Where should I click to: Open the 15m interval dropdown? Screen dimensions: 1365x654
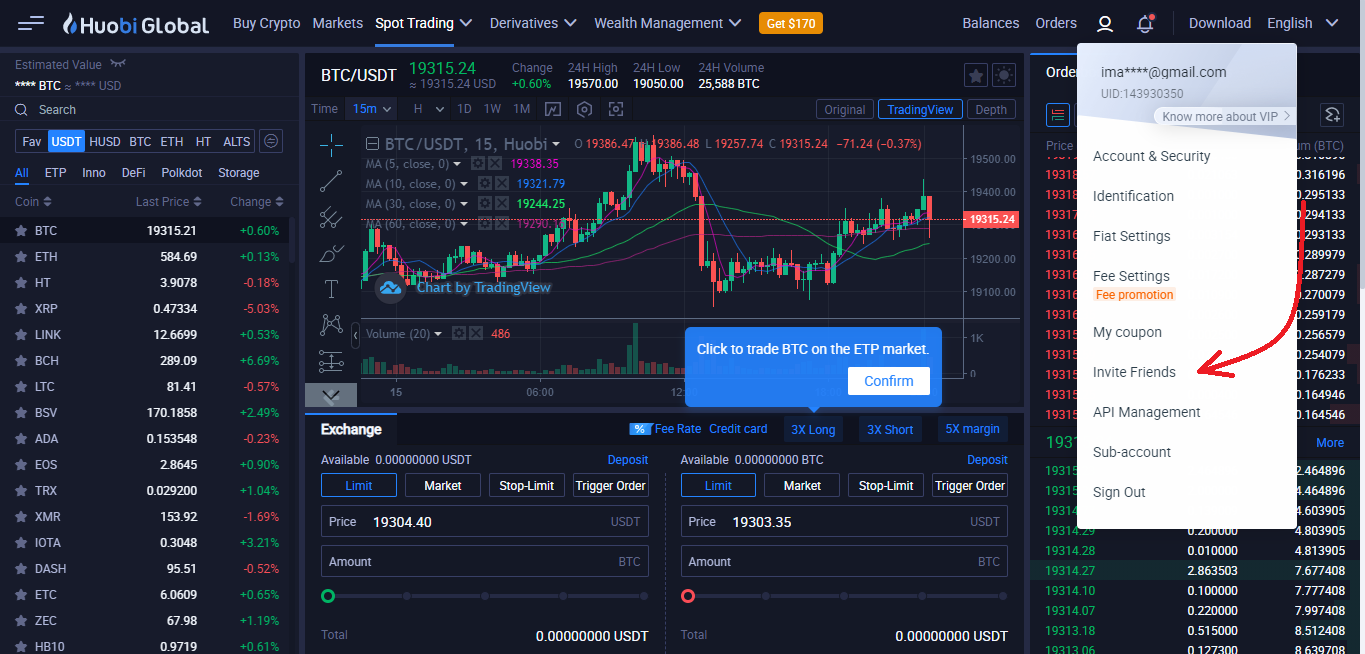370,109
